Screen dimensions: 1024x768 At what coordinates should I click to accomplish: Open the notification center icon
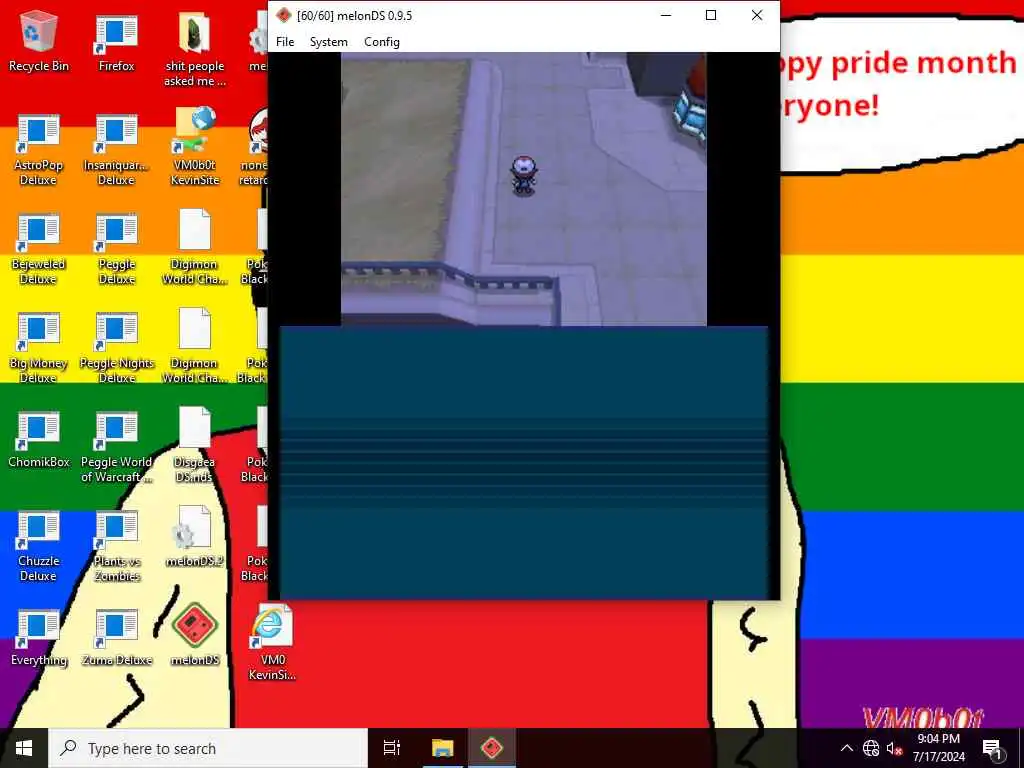click(x=992, y=748)
